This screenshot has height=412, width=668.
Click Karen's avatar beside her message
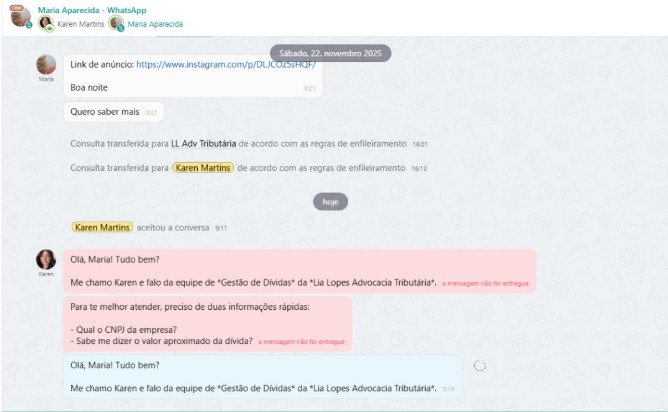point(46,259)
